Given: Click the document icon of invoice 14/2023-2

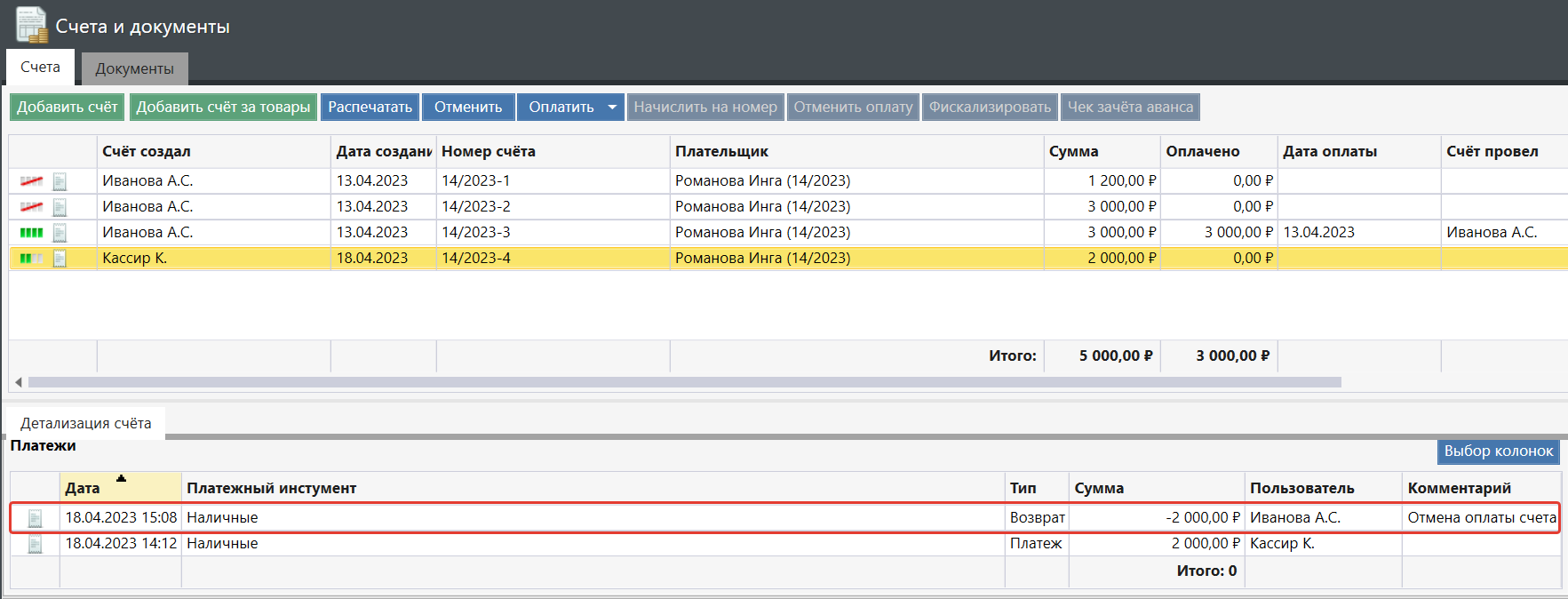Looking at the screenshot, I should click(60, 207).
